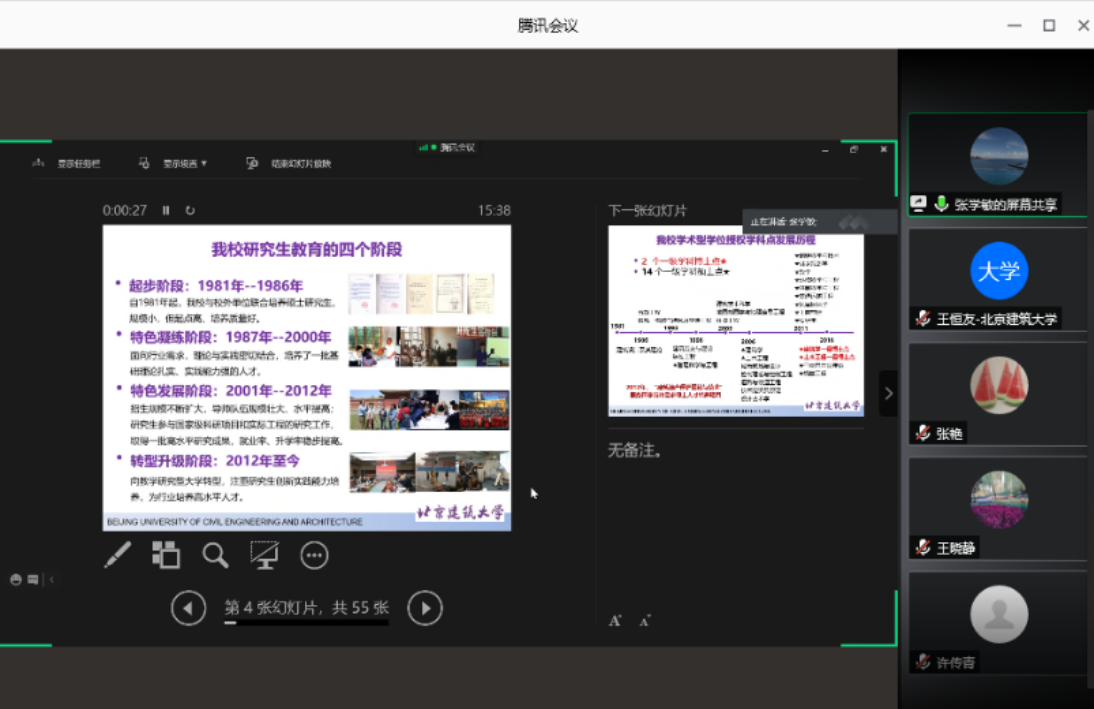
Task: Click the magnifier zoom into slide icon
Action: (215, 555)
